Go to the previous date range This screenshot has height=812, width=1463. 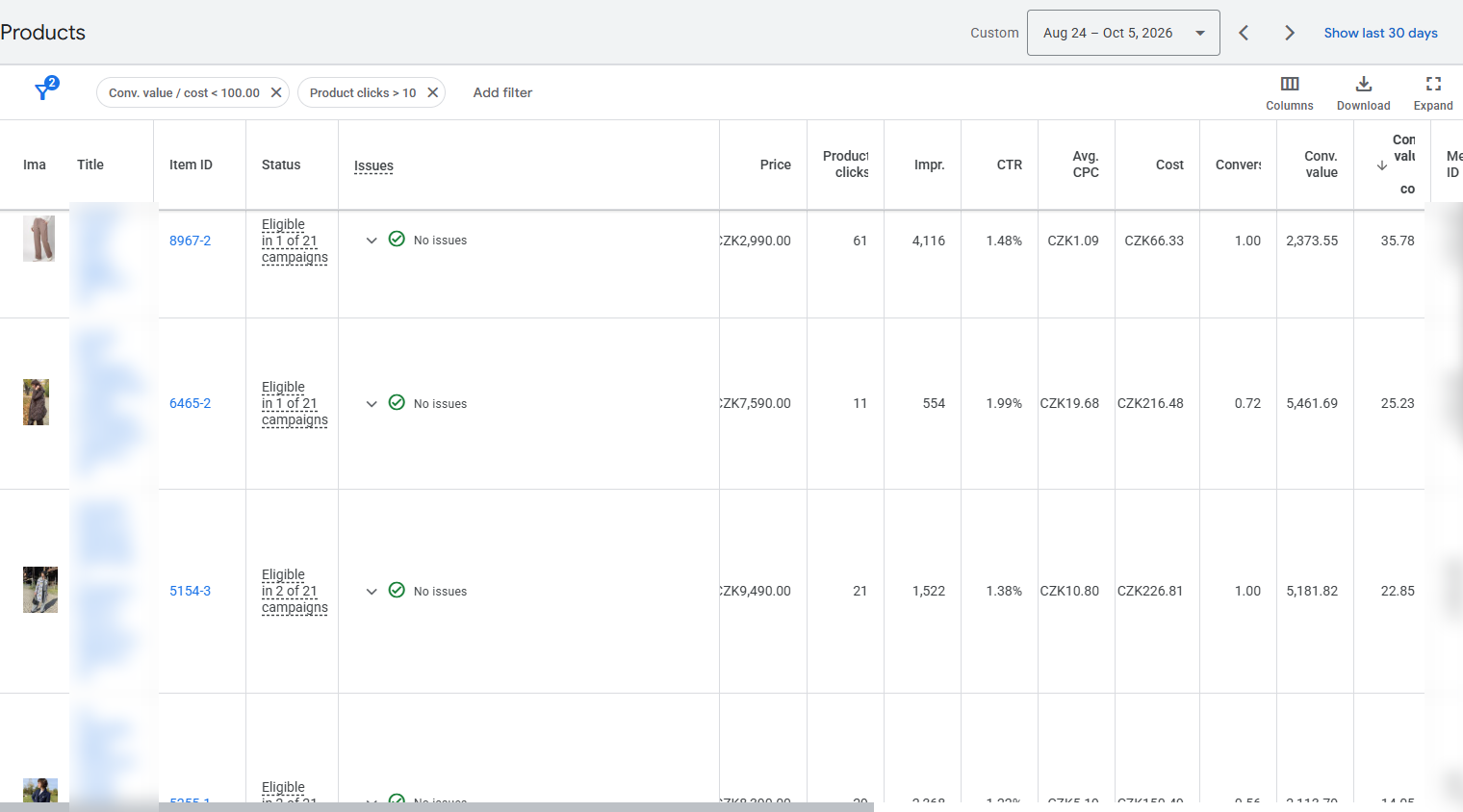(1244, 33)
